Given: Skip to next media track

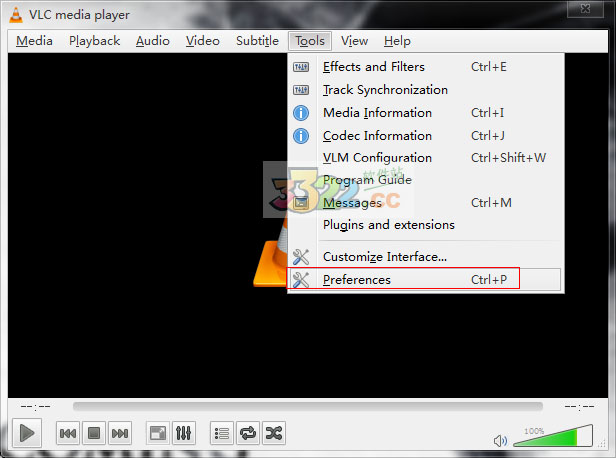Looking at the screenshot, I should click(x=119, y=433).
